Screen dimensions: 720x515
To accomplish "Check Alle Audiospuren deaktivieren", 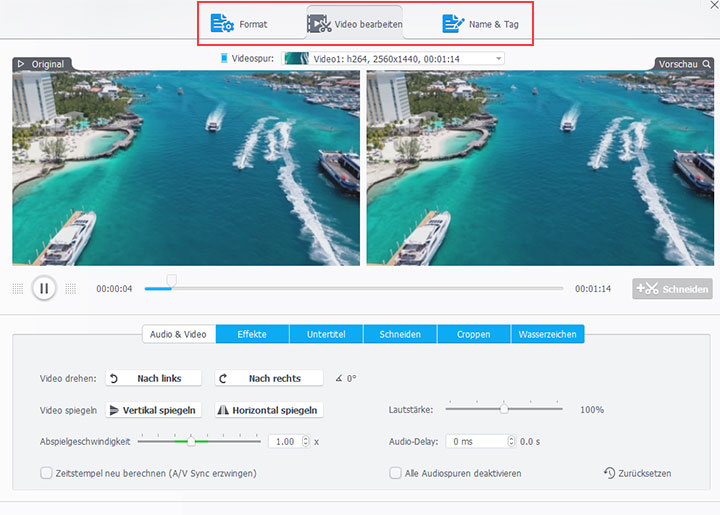I will pos(395,473).
